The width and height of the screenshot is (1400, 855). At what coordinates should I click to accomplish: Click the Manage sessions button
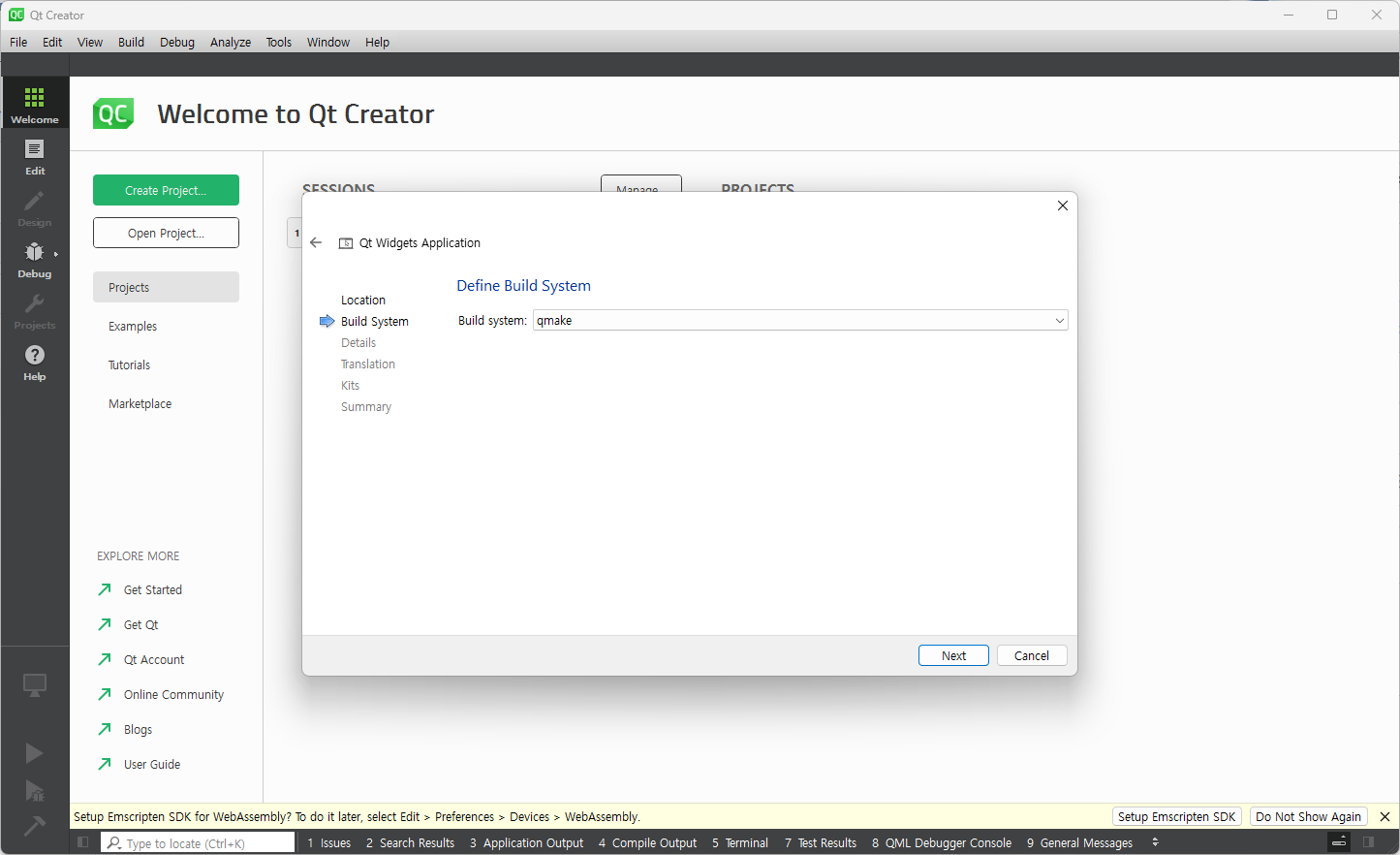click(641, 184)
